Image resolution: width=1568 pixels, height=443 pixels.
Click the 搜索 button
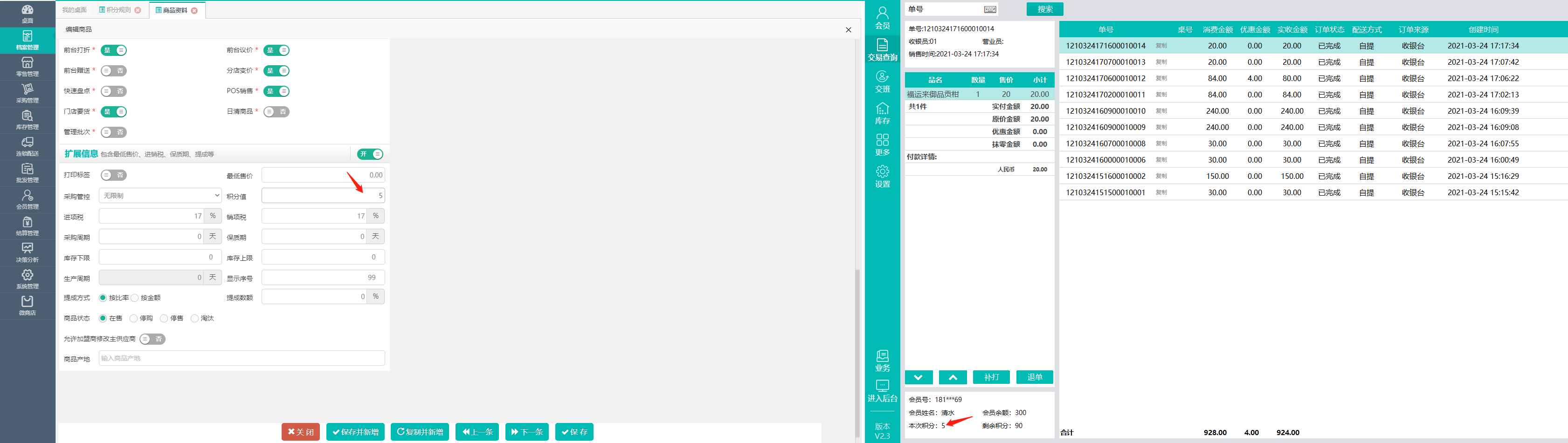click(x=1045, y=9)
